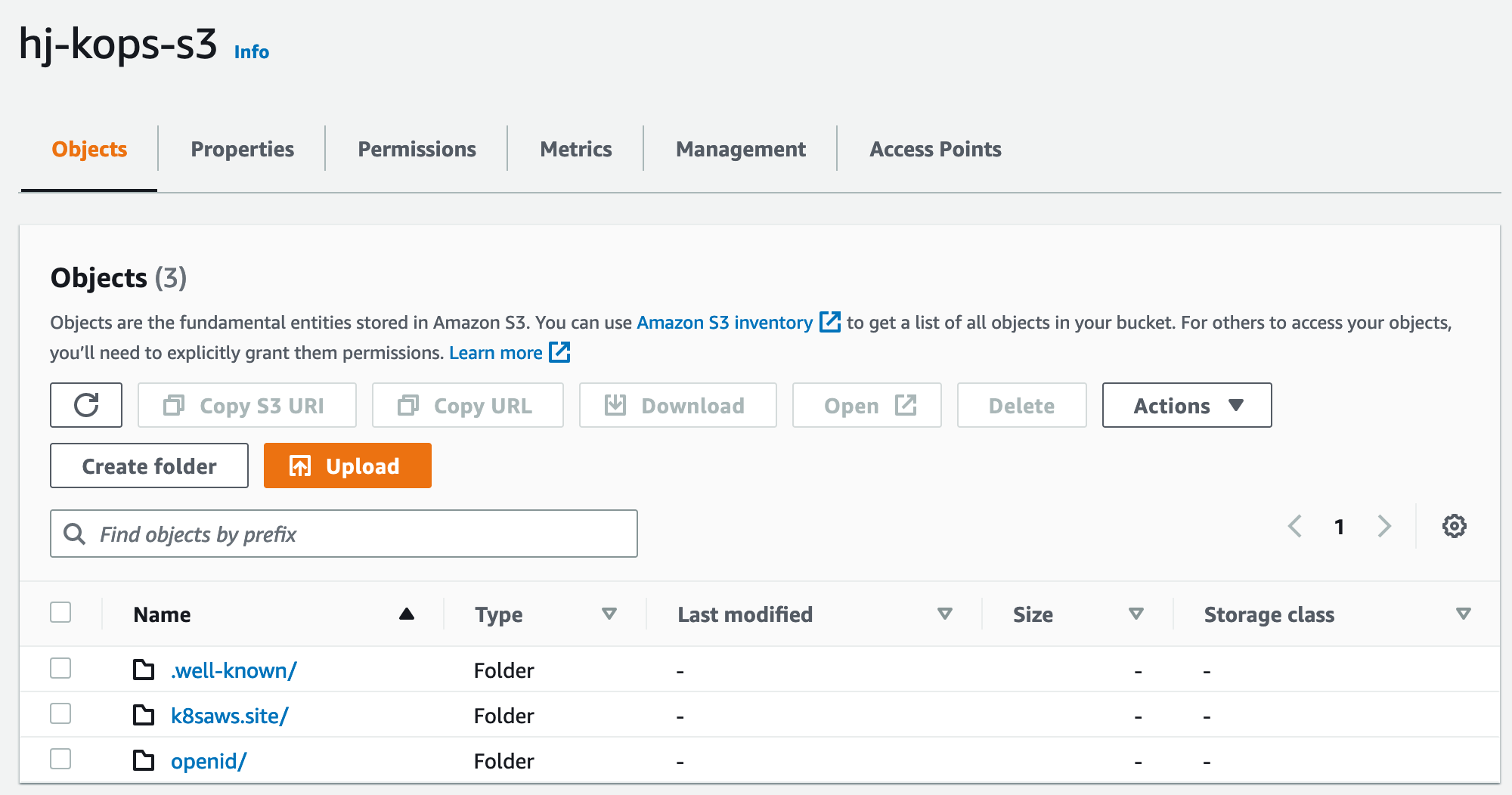Sort by the Size column arrow
Viewport: 1512px width, 795px height.
click(1136, 614)
